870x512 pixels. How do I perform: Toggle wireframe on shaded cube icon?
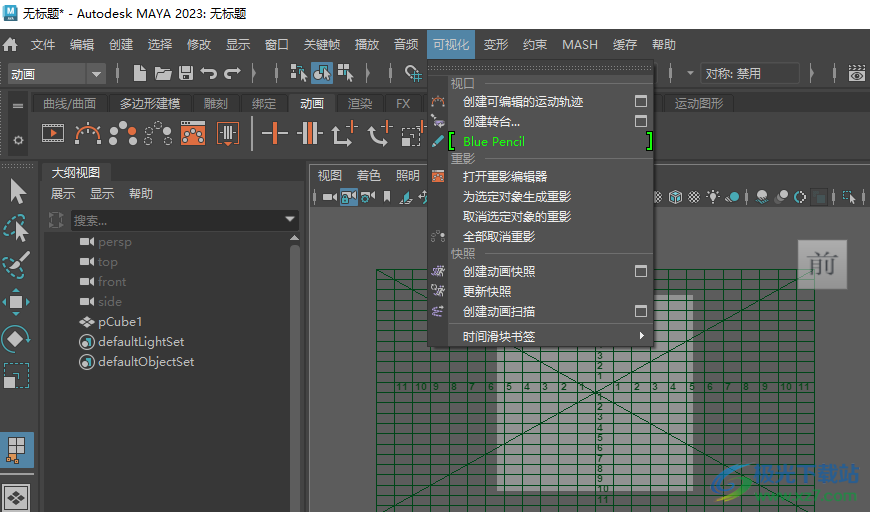675,197
